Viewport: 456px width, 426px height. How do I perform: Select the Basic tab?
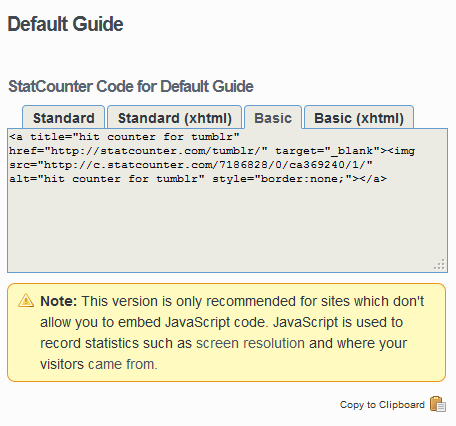[273, 117]
